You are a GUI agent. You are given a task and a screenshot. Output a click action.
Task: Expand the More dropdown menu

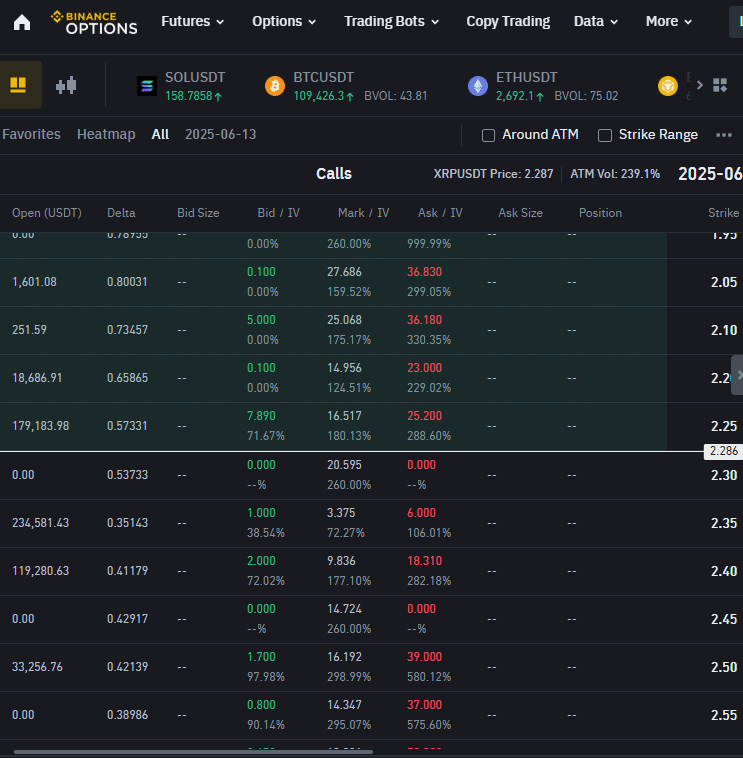click(669, 21)
